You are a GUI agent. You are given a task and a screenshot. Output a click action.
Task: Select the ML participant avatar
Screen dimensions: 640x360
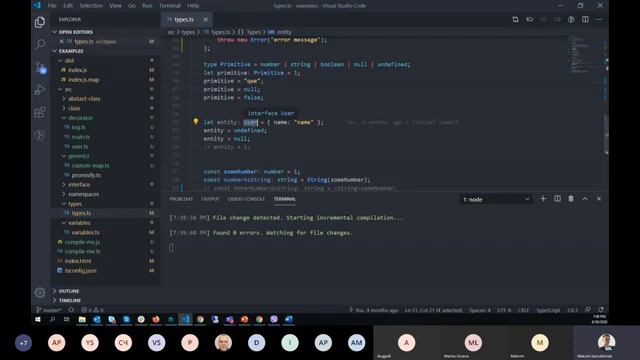click(473, 343)
